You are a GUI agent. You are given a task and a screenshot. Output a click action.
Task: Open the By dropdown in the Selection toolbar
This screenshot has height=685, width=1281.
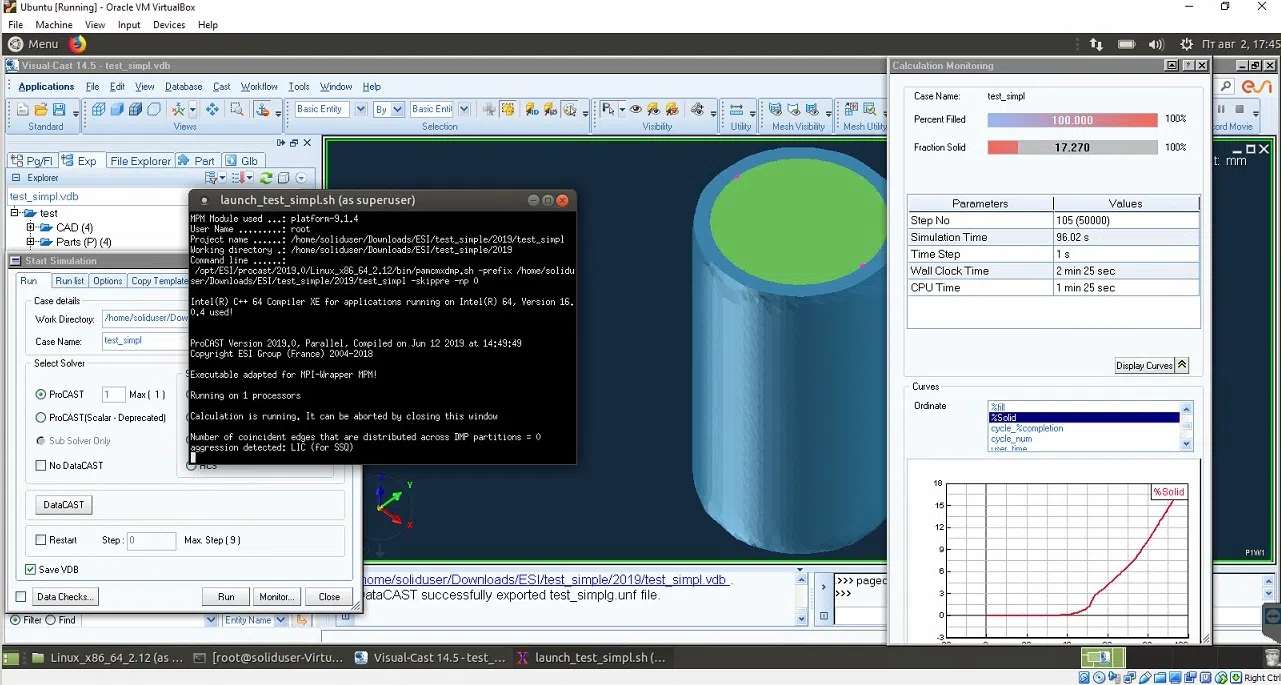pyautogui.click(x=397, y=109)
